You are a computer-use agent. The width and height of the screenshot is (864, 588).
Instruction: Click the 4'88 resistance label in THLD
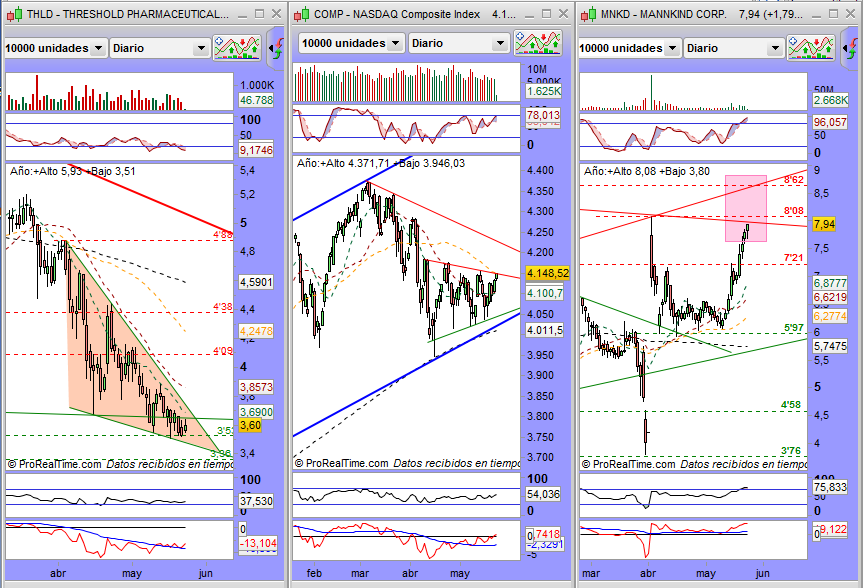pyautogui.click(x=223, y=235)
